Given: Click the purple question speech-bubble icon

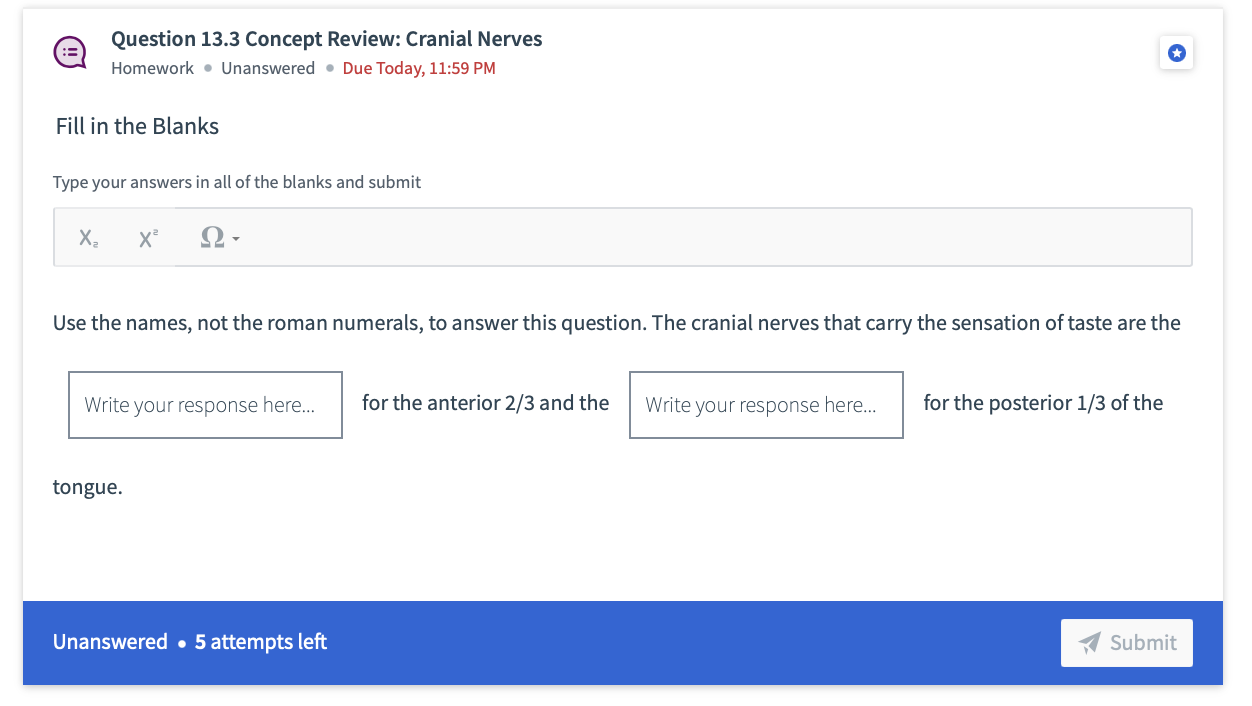Looking at the screenshot, I should point(69,52).
